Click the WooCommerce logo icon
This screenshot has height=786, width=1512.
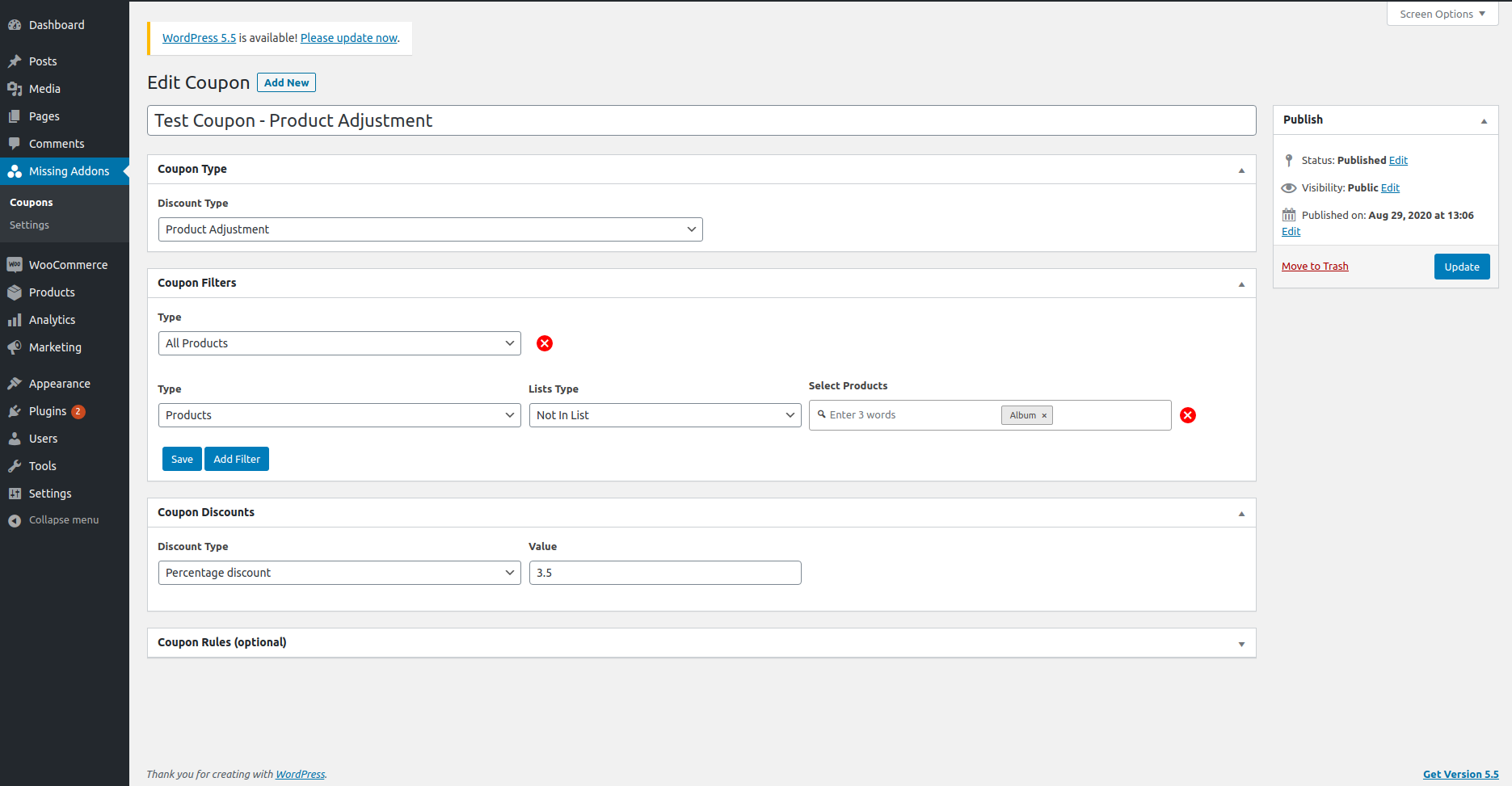pos(15,265)
